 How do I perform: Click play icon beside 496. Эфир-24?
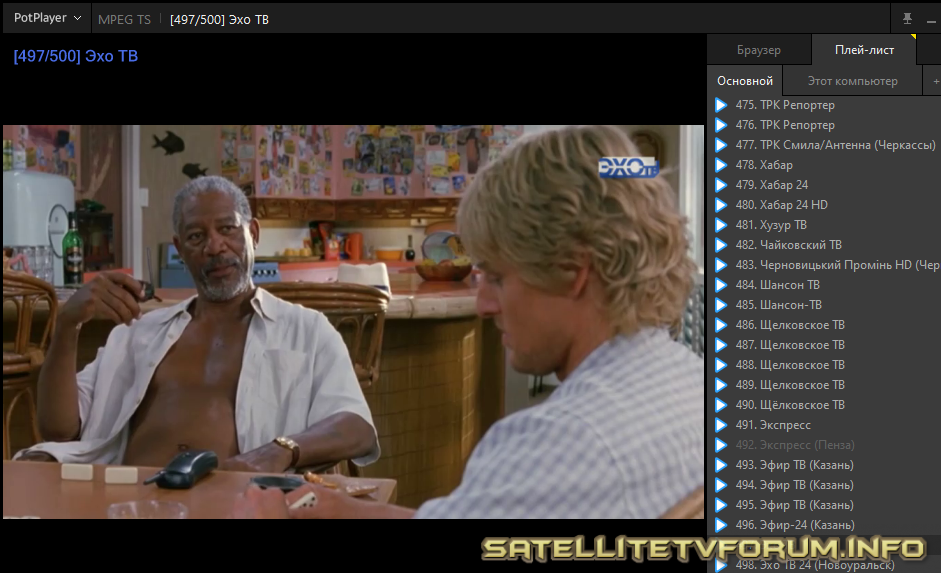pos(721,525)
